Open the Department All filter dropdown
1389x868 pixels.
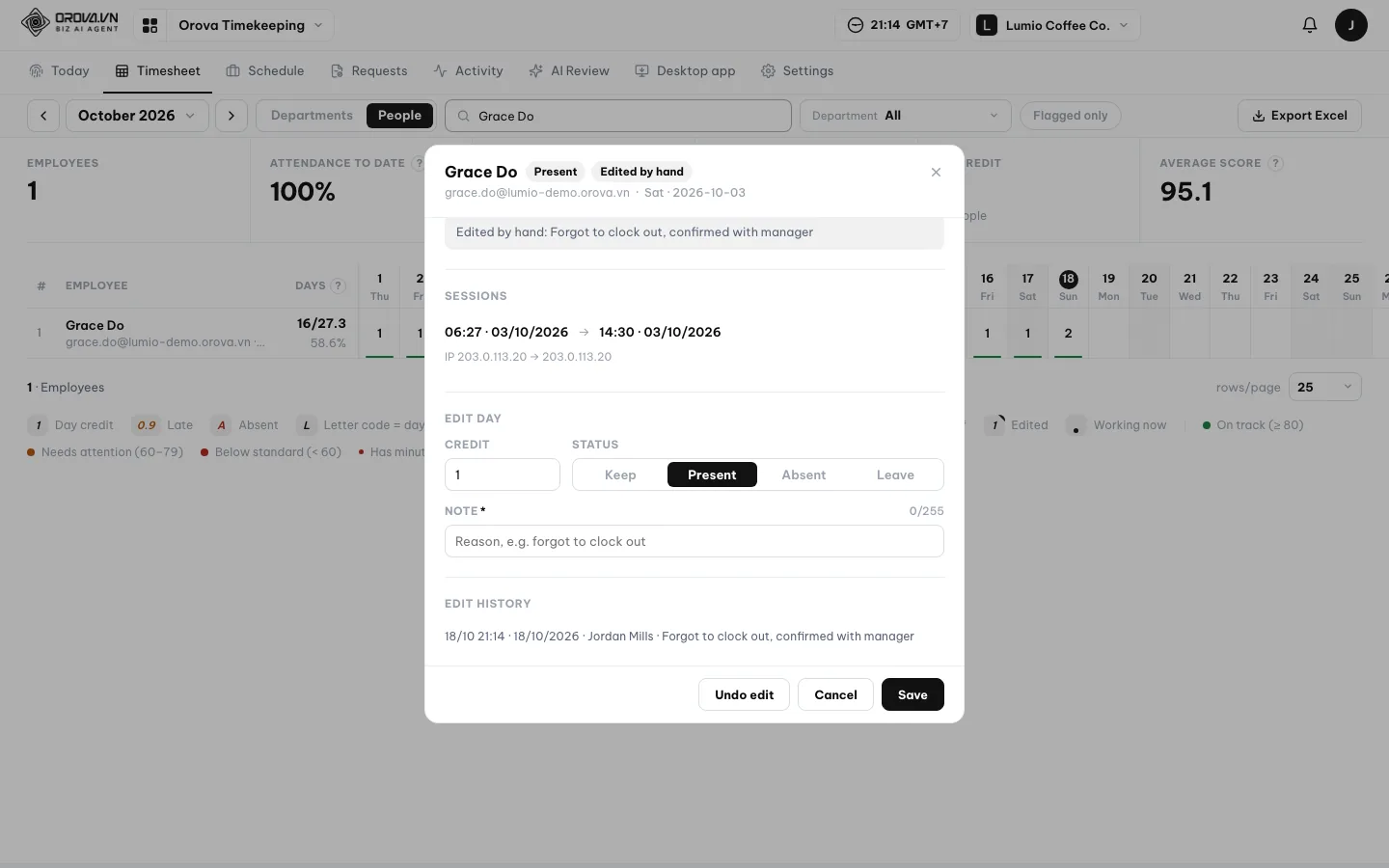pos(905,116)
